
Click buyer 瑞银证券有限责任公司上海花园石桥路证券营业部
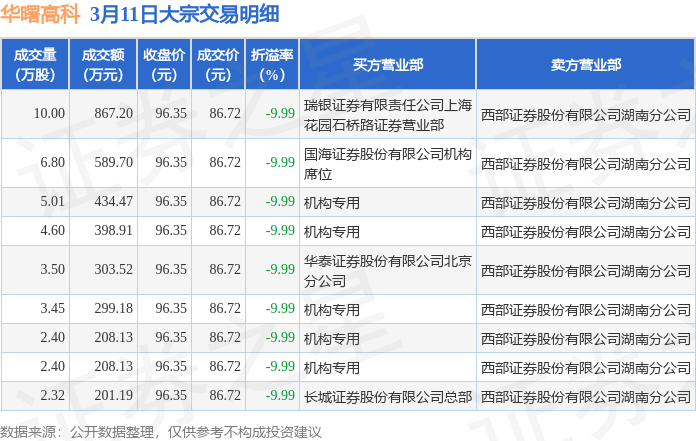click(388, 115)
